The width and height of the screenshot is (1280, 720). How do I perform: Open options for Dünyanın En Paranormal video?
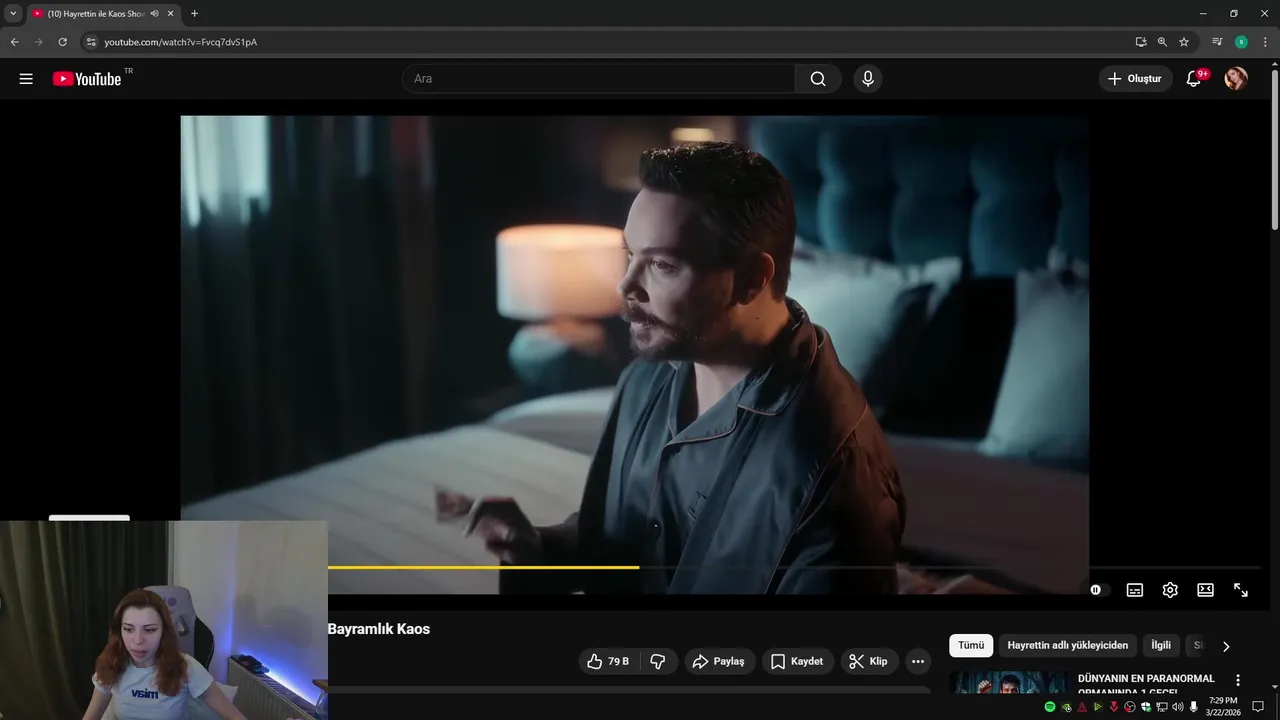[x=1238, y=680]
